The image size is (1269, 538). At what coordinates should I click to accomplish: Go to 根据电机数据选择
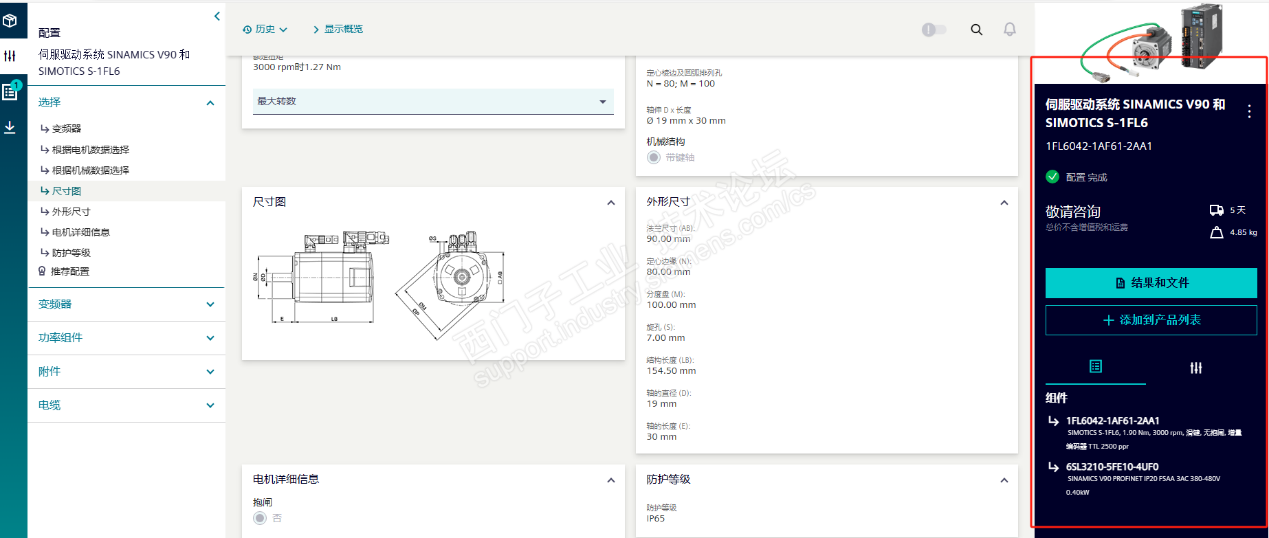click(90, 149)
